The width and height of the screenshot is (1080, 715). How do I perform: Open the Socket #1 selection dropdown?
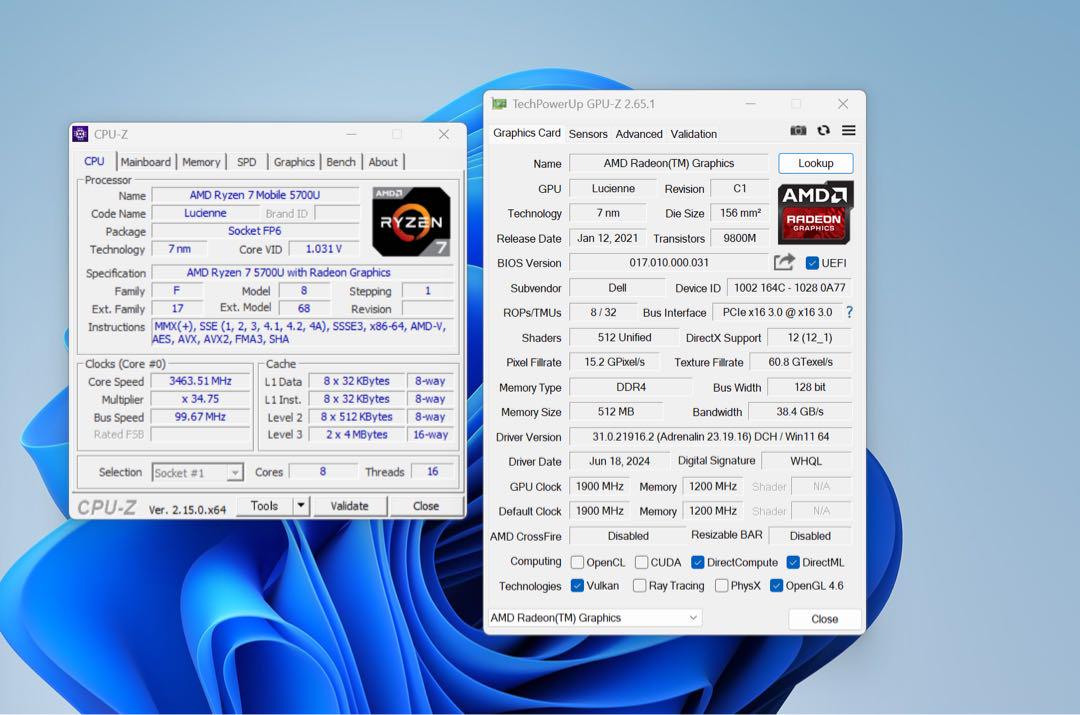(197, 473)
